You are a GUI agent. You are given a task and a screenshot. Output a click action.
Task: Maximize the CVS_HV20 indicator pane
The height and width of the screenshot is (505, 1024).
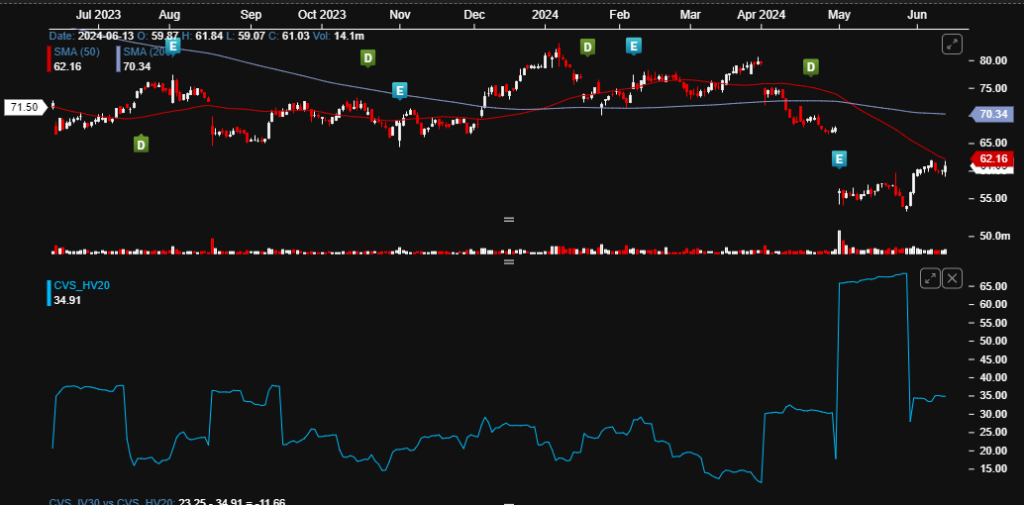(930, 278)
